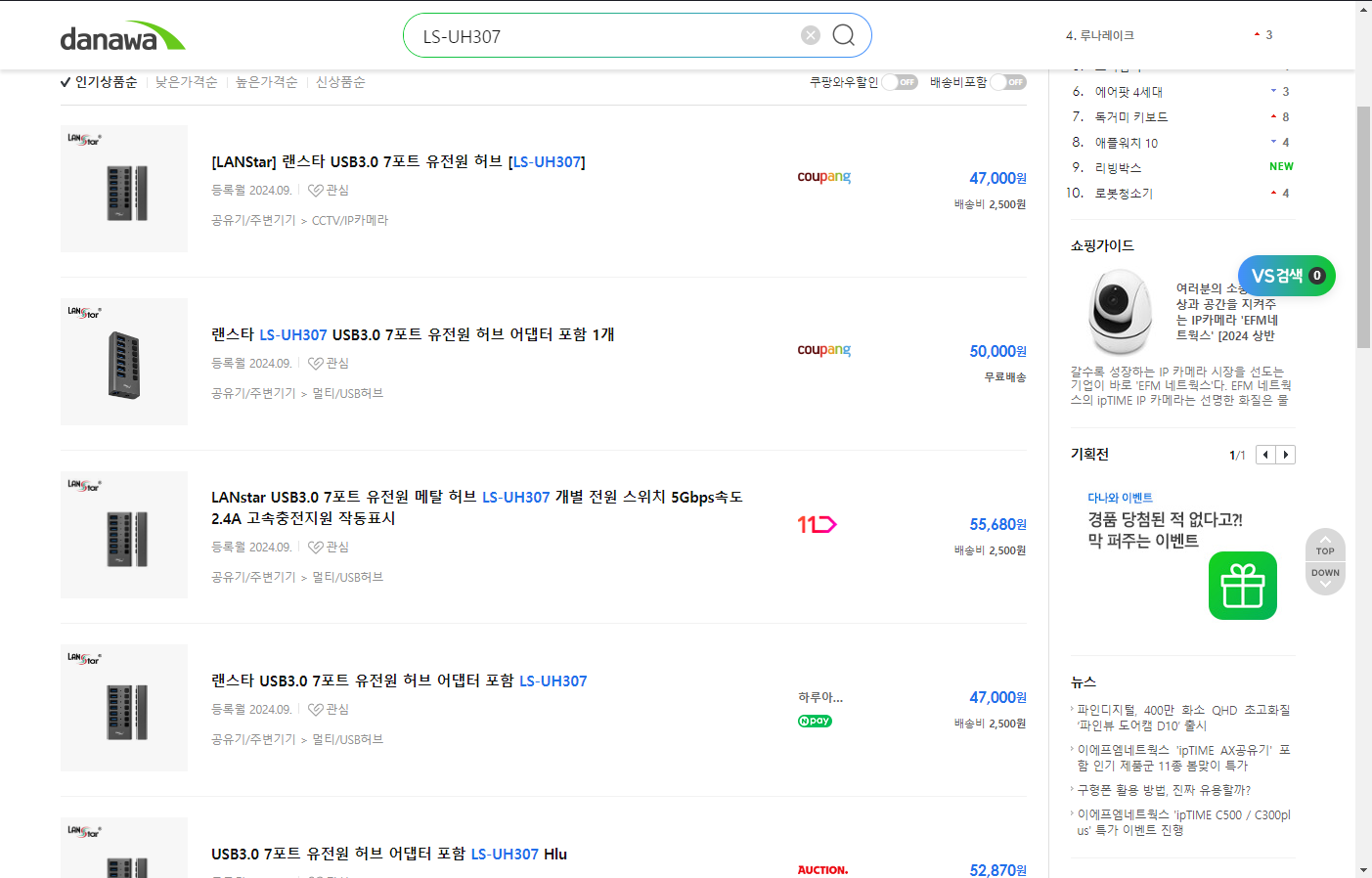Click the 47,000원 coupang price
Image resolution: width=1372 pixels, height=878 pixels.
(997, 178)
